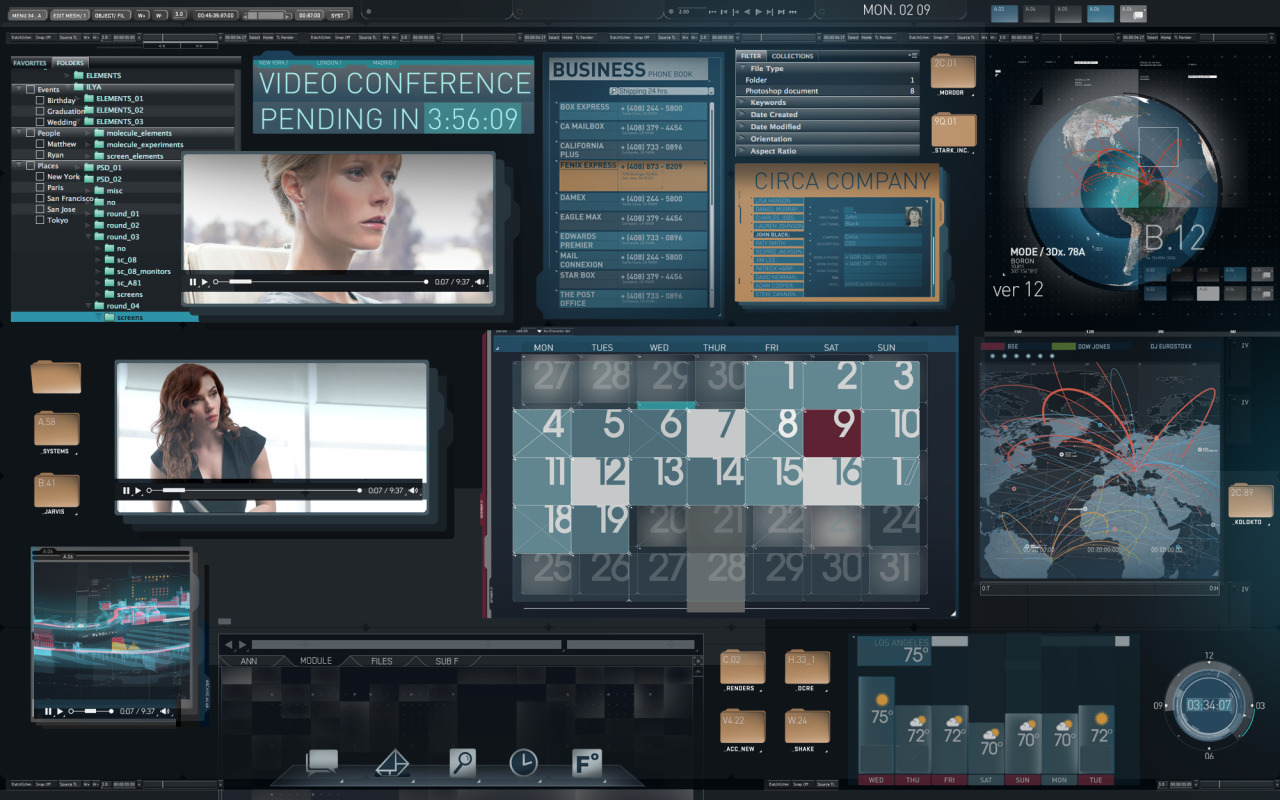This screenshot has width=1280, height=800.
Task: Open the _DCRE folder icon
Action: click(x=807, y=667)
